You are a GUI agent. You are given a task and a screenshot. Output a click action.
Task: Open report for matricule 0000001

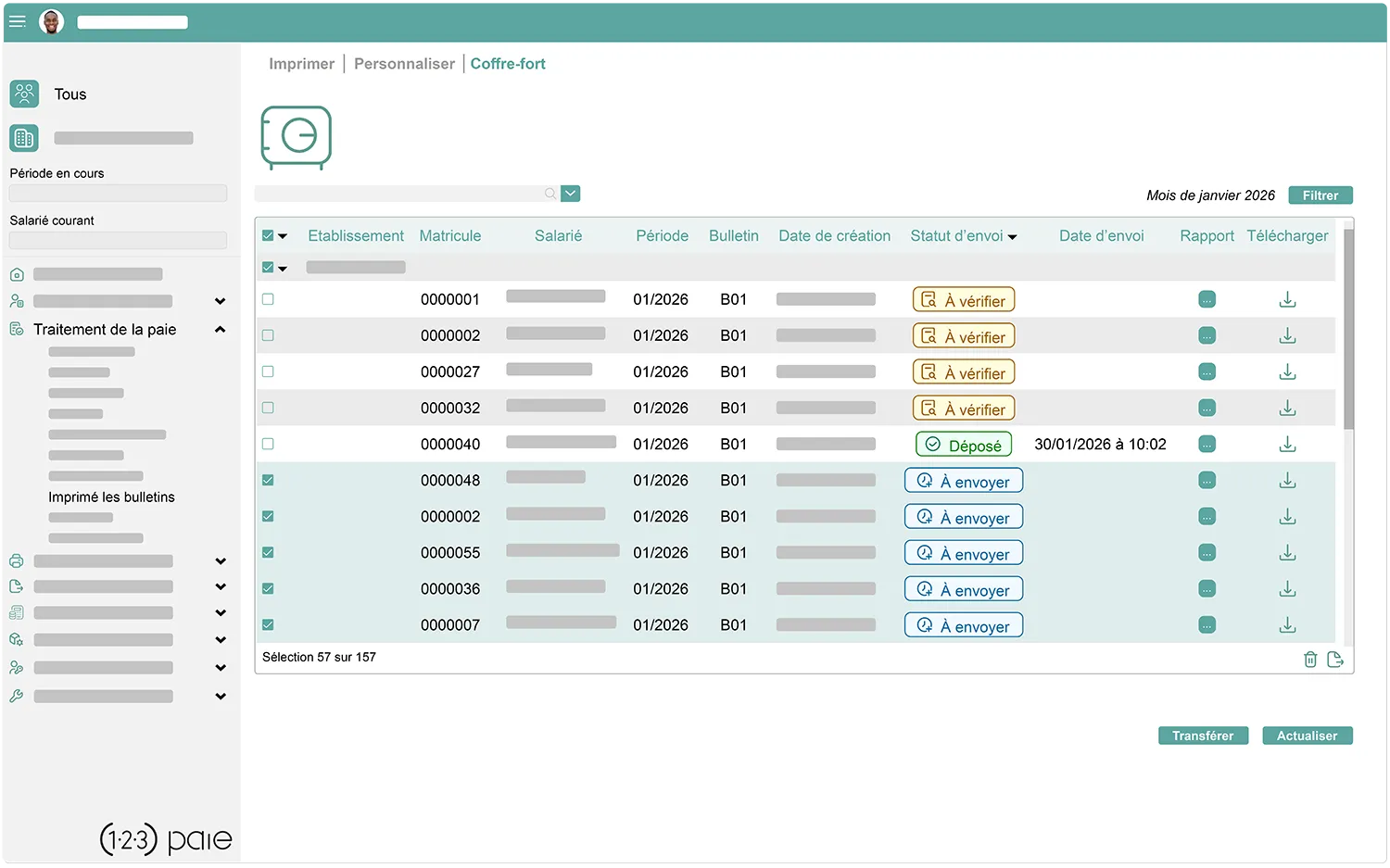click(x=1207, y=299)
